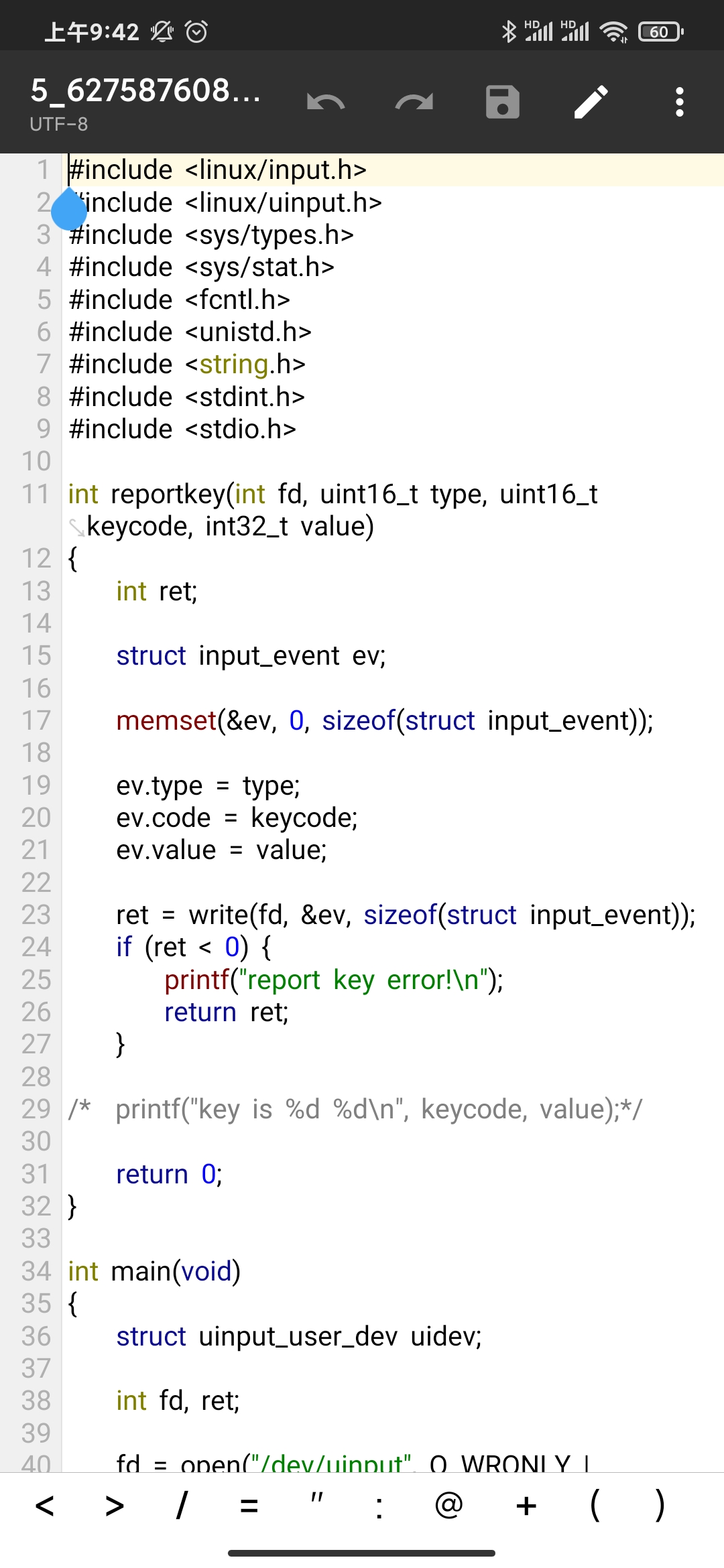Save the file with floppy disk icon
Screen dimensions: 724x1568
point(503,103)
